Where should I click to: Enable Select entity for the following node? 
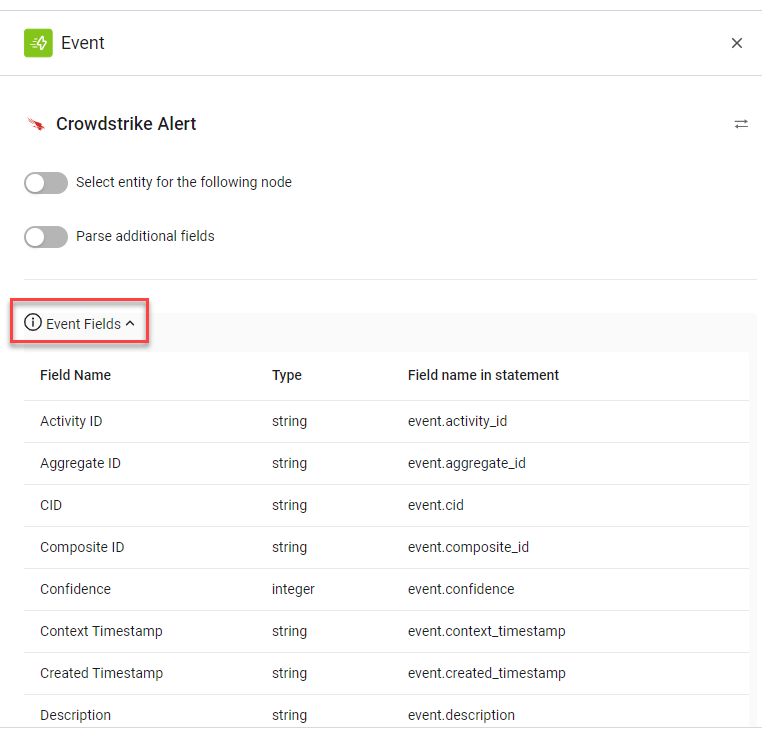pos(46,183)
